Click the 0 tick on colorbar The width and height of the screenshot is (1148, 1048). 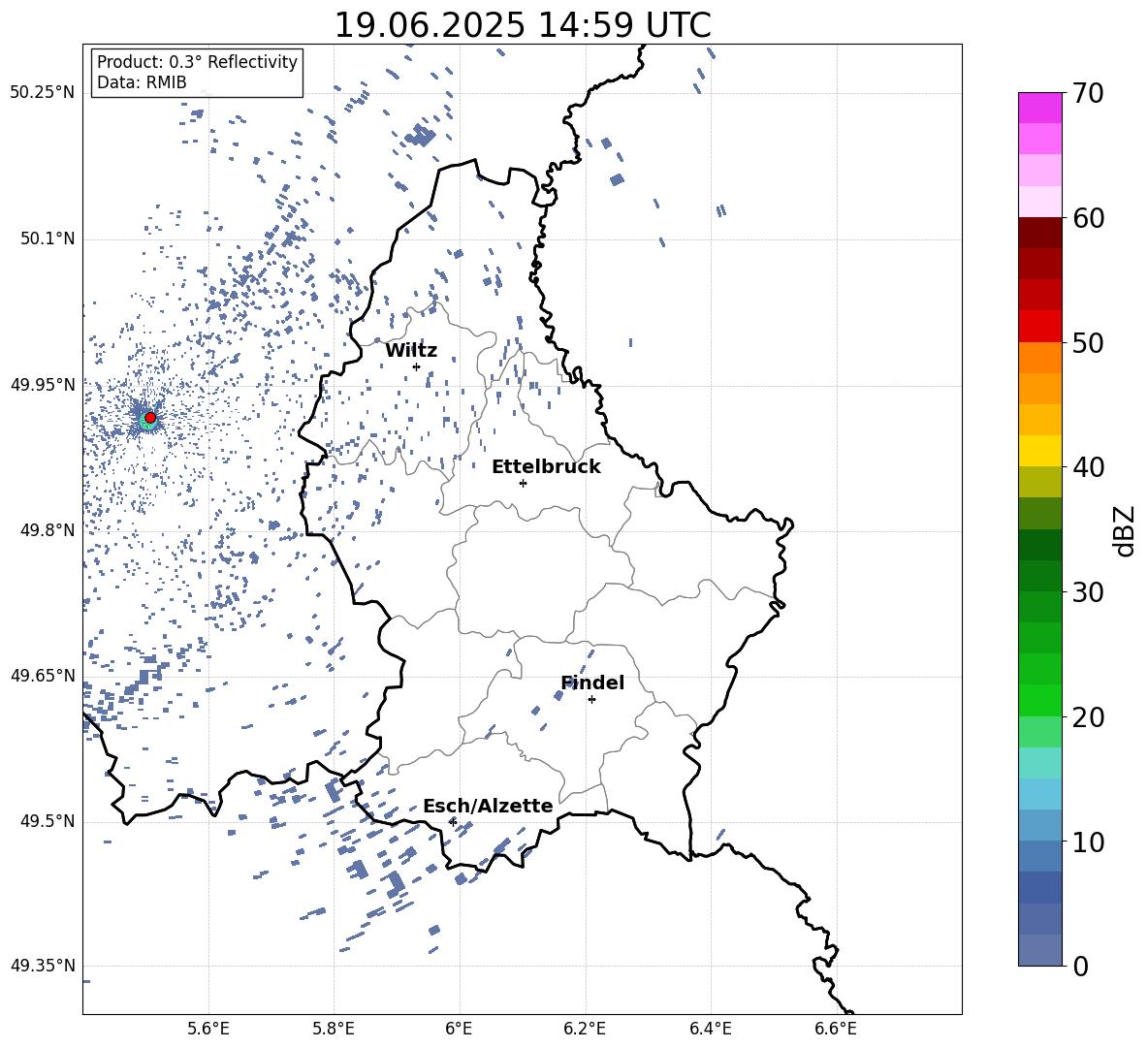pos(1080,966)
